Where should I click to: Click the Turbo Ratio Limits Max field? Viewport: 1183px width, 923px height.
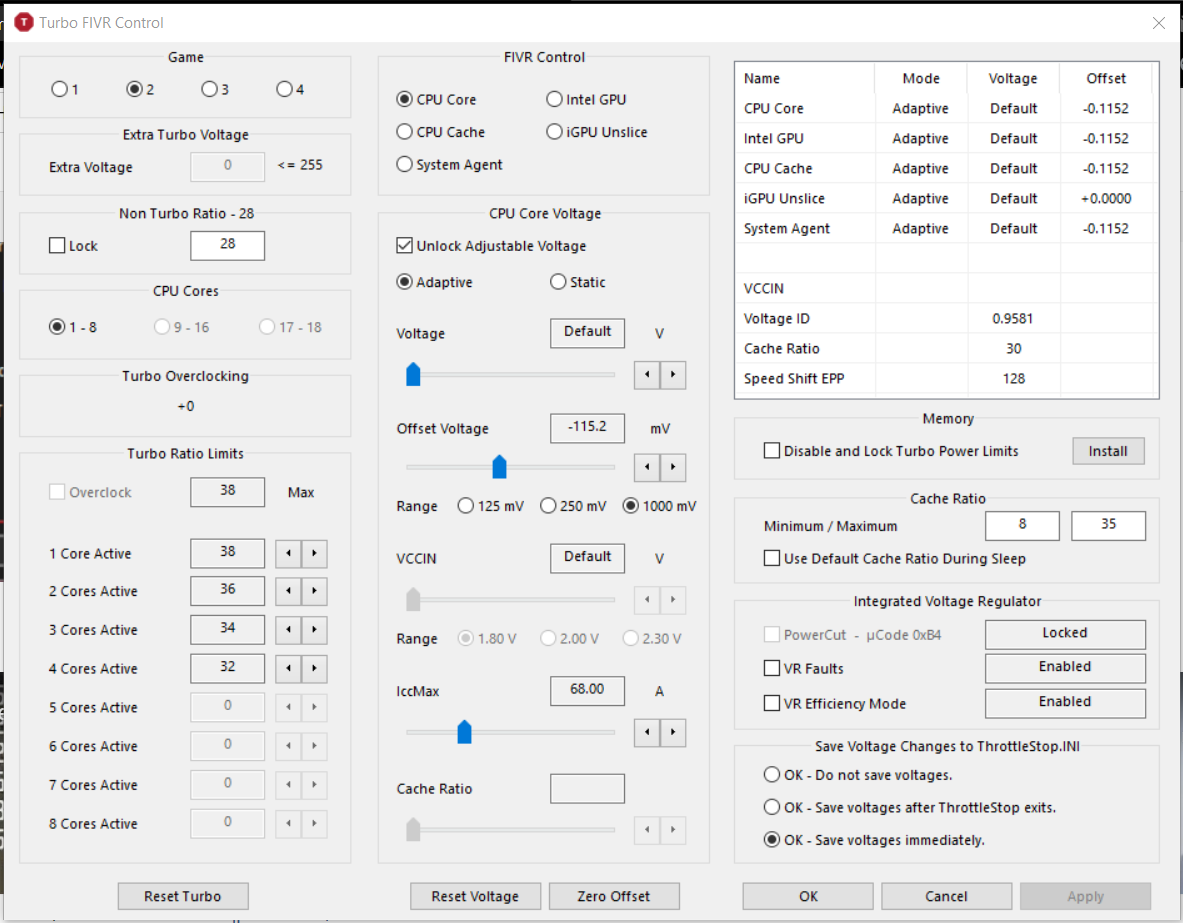(227, 492)
